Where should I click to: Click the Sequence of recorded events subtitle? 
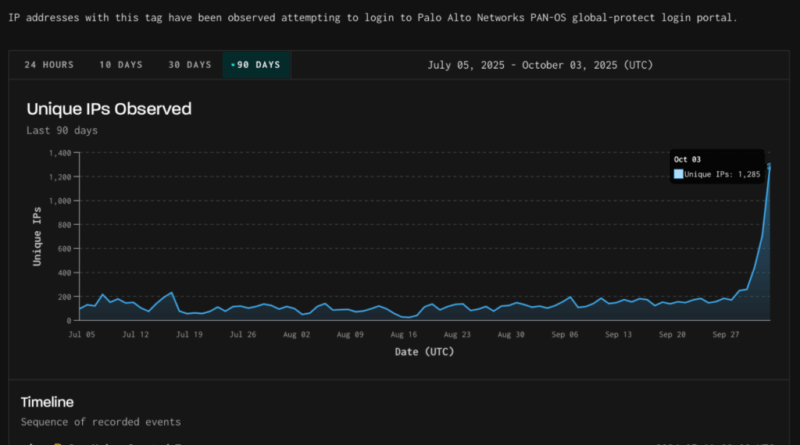coord(101,423)
